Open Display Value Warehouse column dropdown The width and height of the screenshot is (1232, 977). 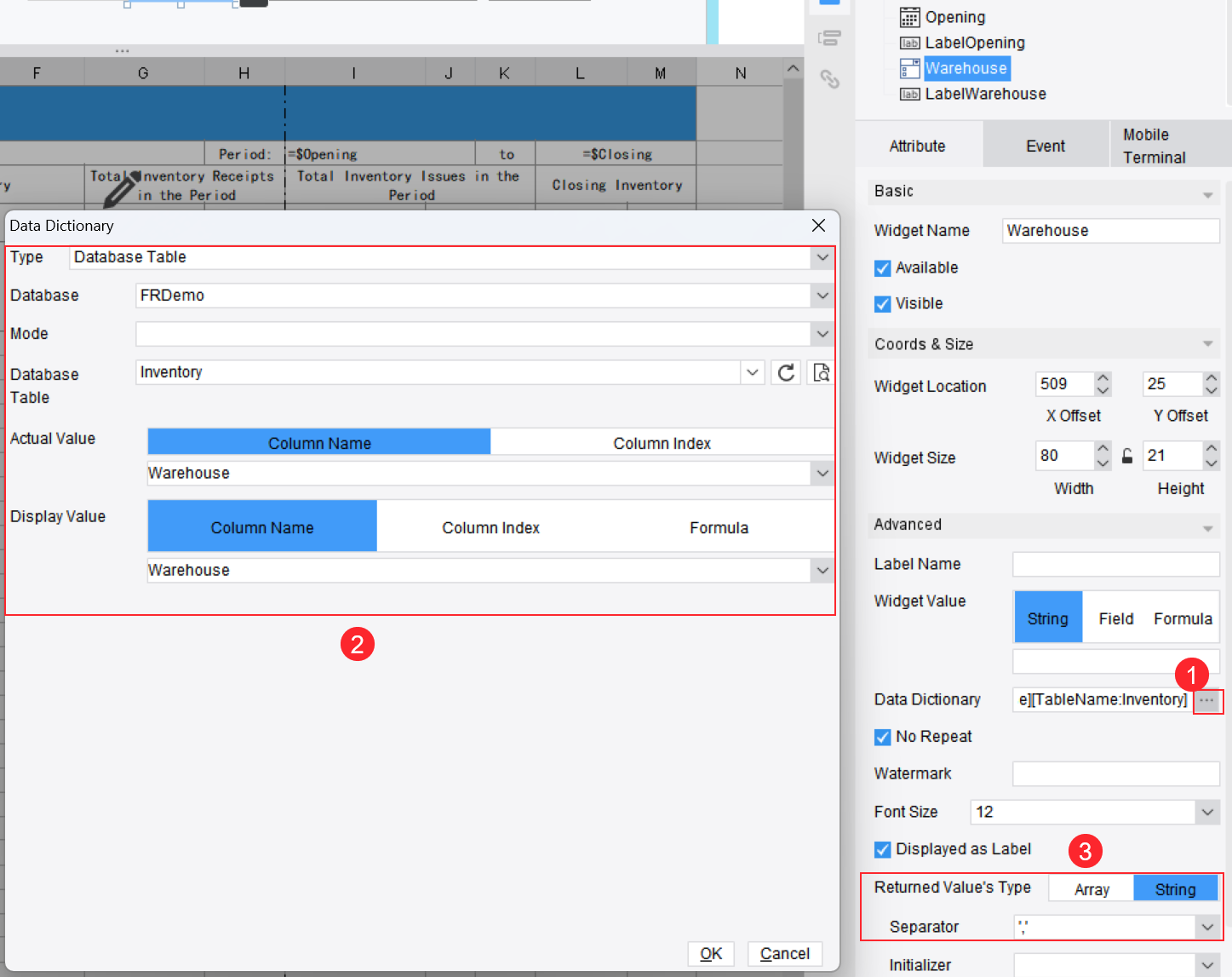tap(822, 571)
